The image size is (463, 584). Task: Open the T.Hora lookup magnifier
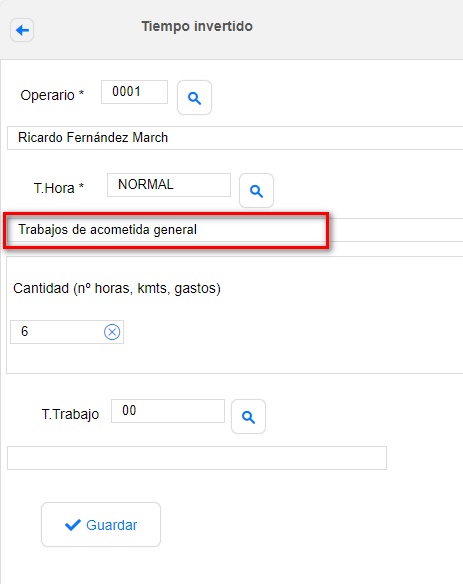256,190
